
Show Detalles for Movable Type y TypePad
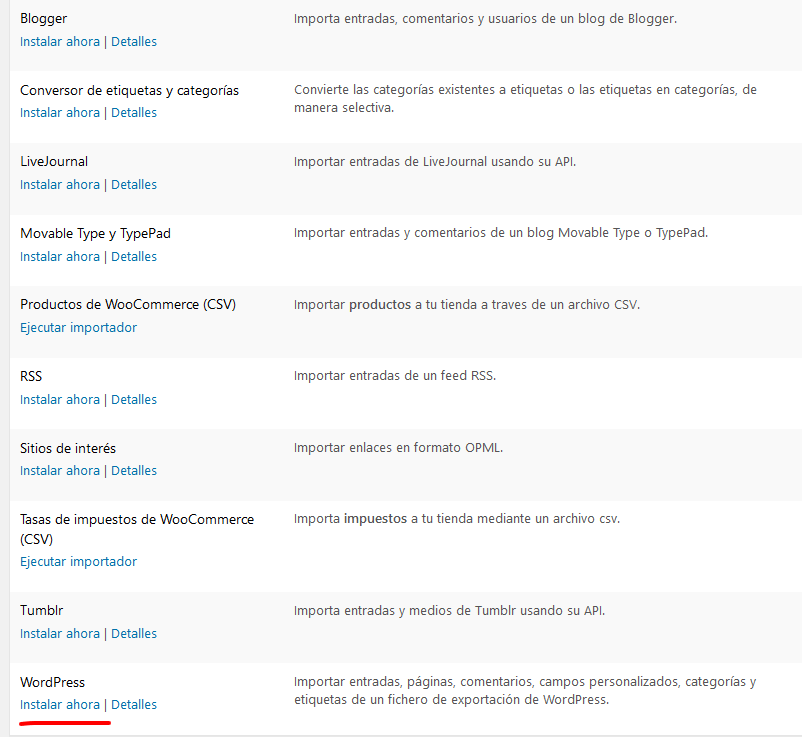(x=134, y=257)
